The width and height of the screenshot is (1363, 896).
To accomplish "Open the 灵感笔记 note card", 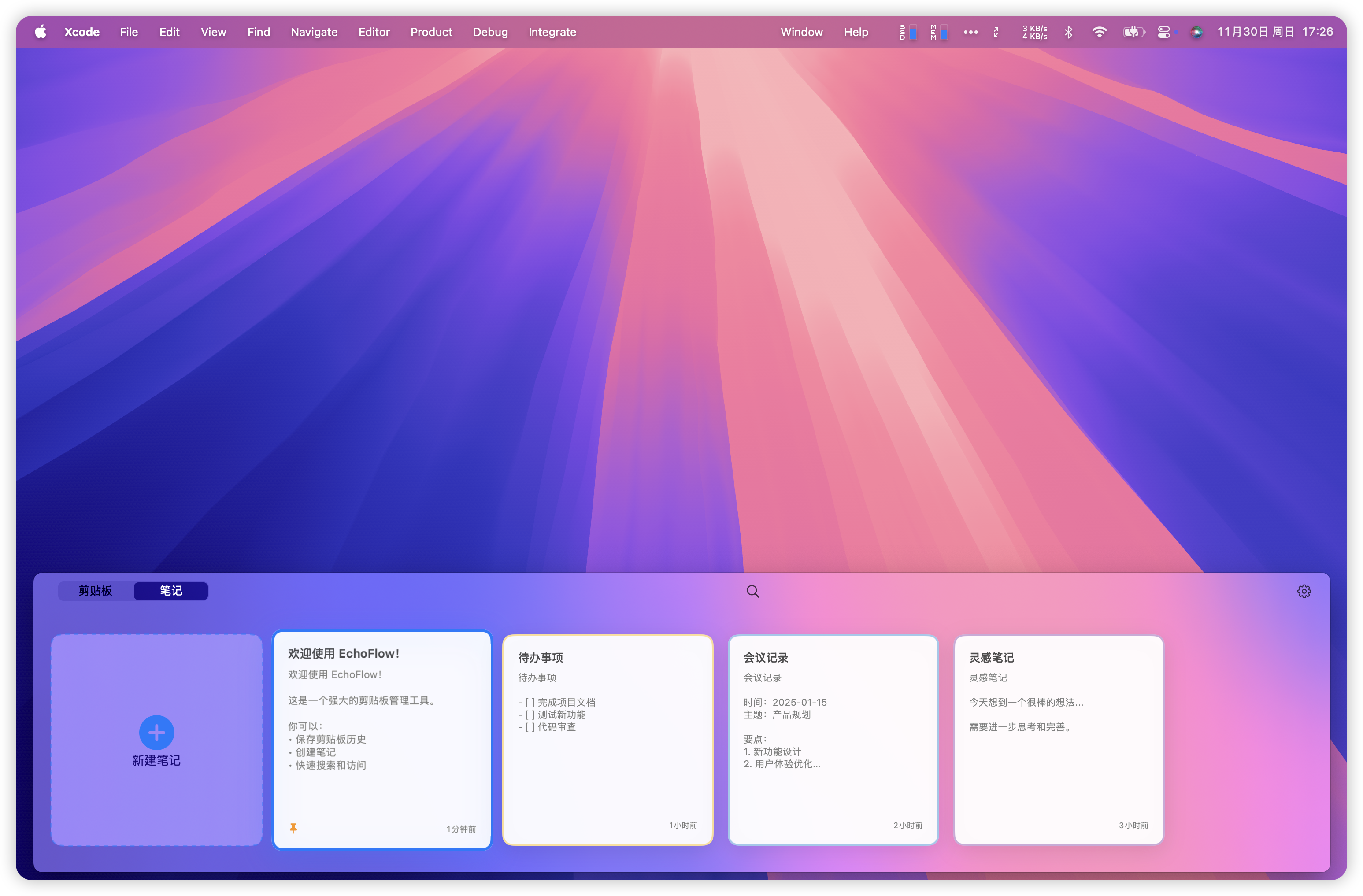I will click(1058, 739).
